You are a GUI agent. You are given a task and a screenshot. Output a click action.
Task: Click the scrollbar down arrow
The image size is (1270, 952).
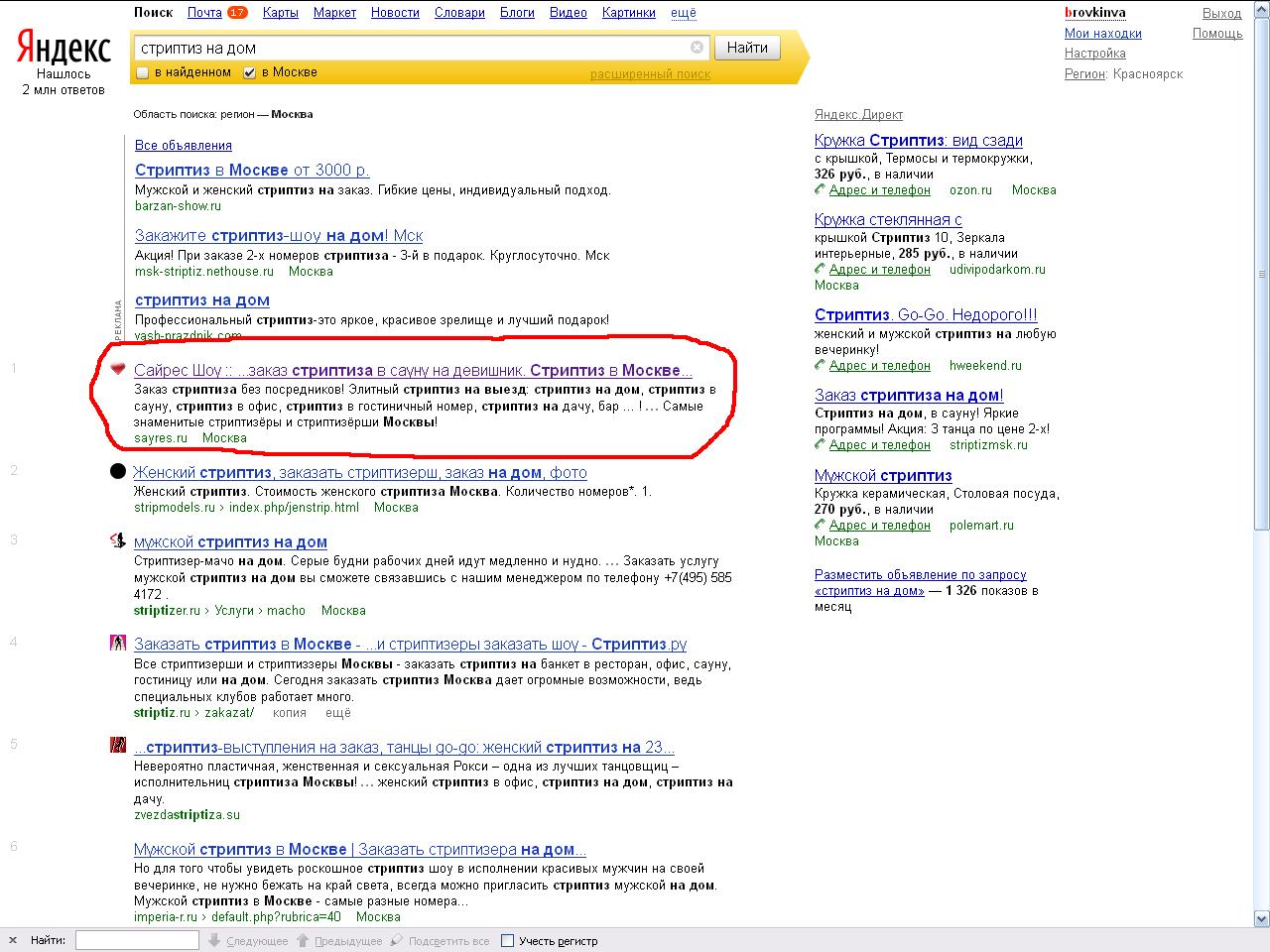point(1262,918)
